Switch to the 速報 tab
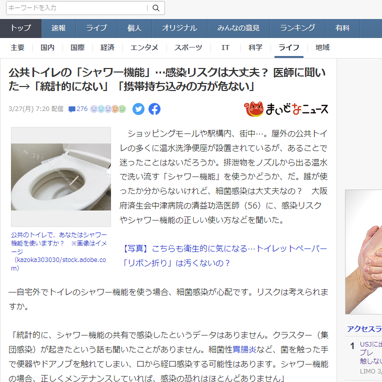Viewport: 382px width, 382px height. 59,28
